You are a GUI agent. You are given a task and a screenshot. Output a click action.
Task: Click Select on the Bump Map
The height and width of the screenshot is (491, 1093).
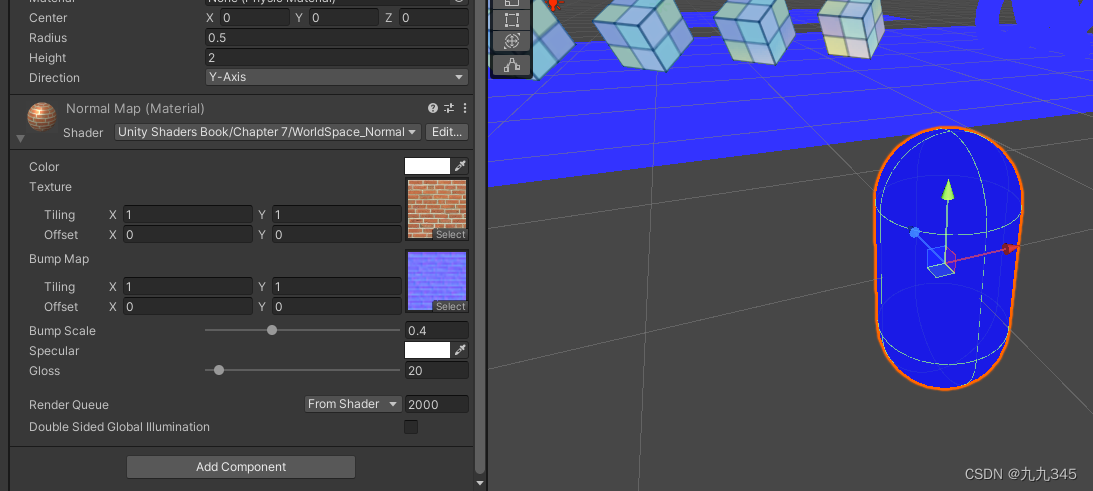450,306
